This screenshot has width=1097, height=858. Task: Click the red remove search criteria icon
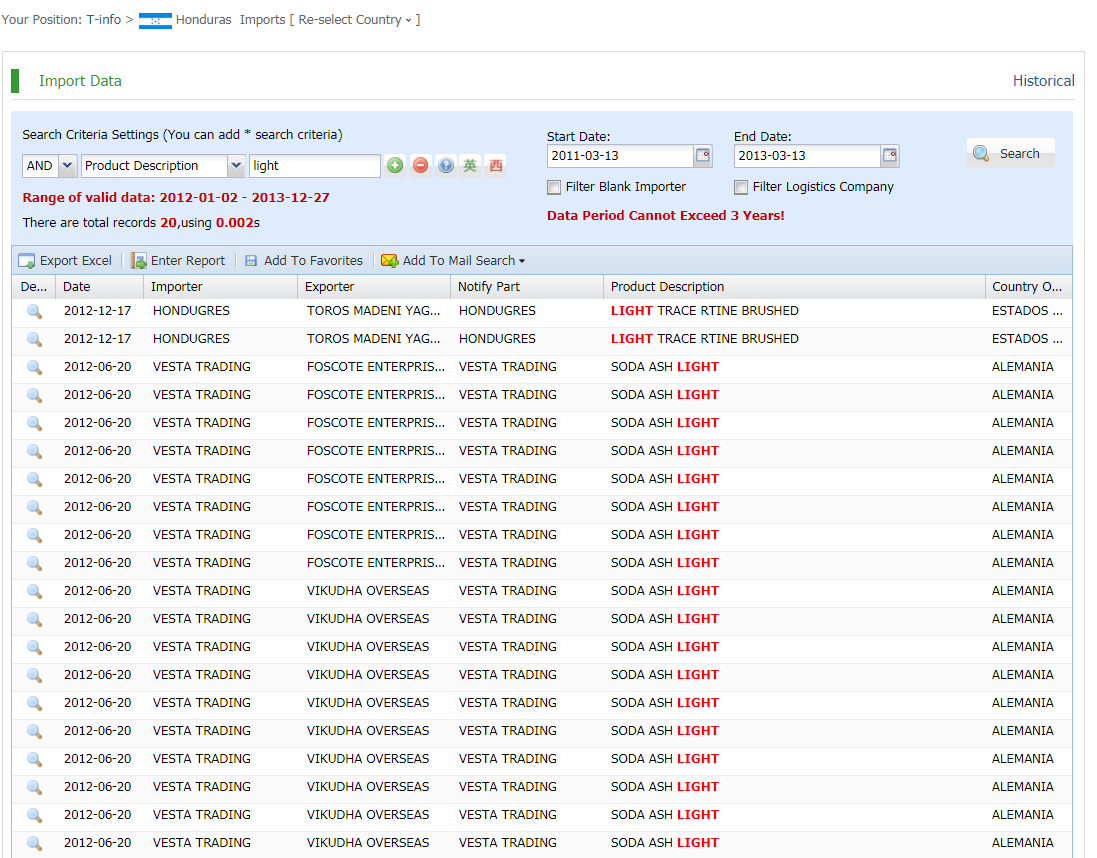coord(420,166)
